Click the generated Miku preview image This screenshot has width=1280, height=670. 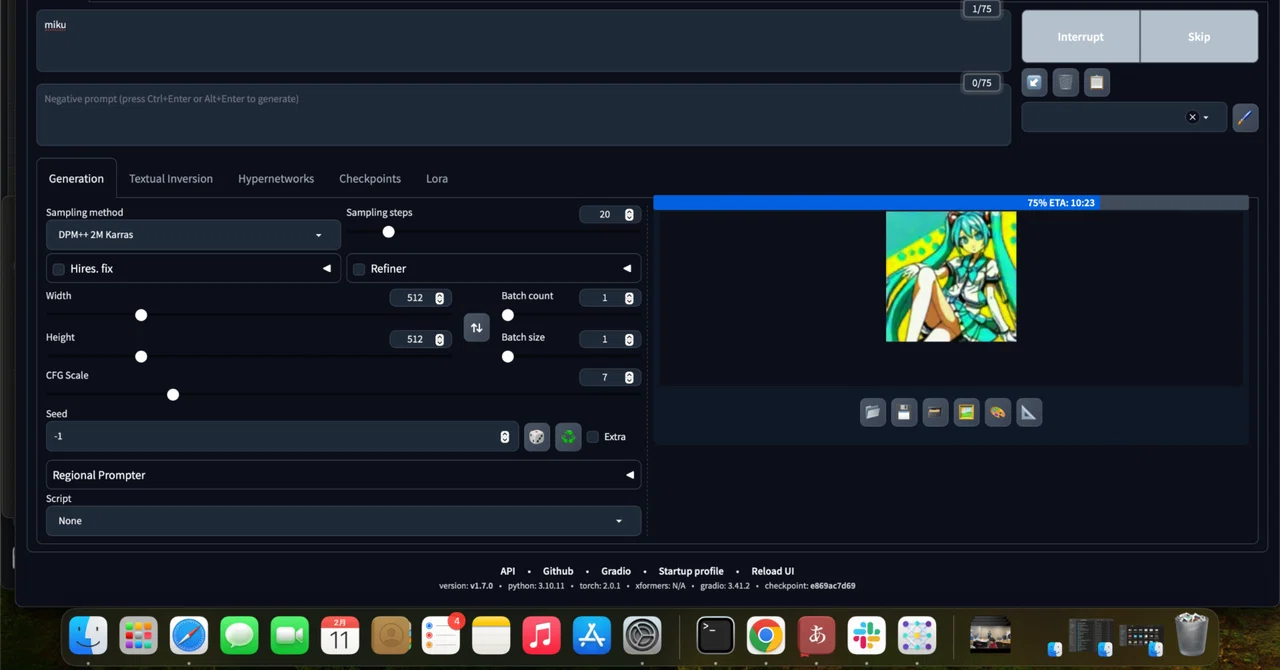pyautogui.click(x=951, y=277)
